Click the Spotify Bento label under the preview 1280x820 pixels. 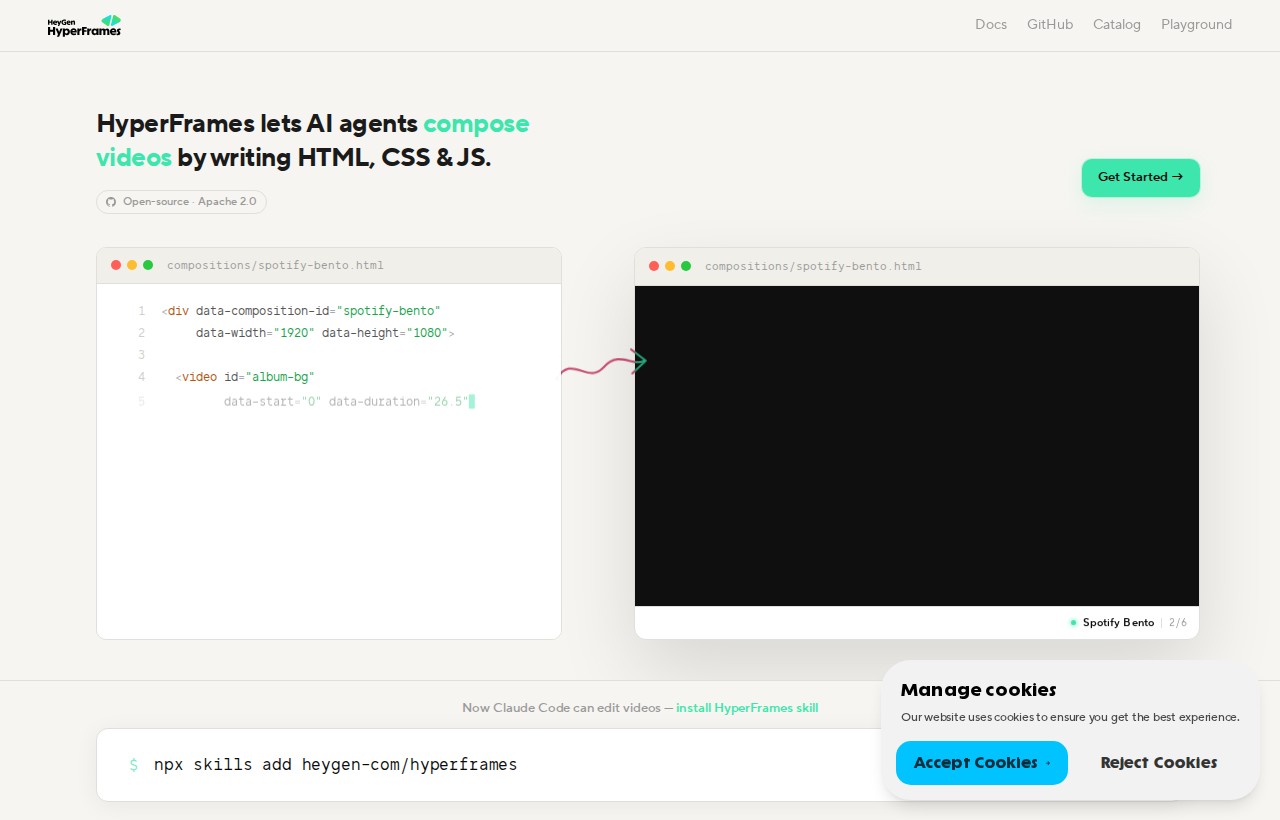[x=1118, y=623]
